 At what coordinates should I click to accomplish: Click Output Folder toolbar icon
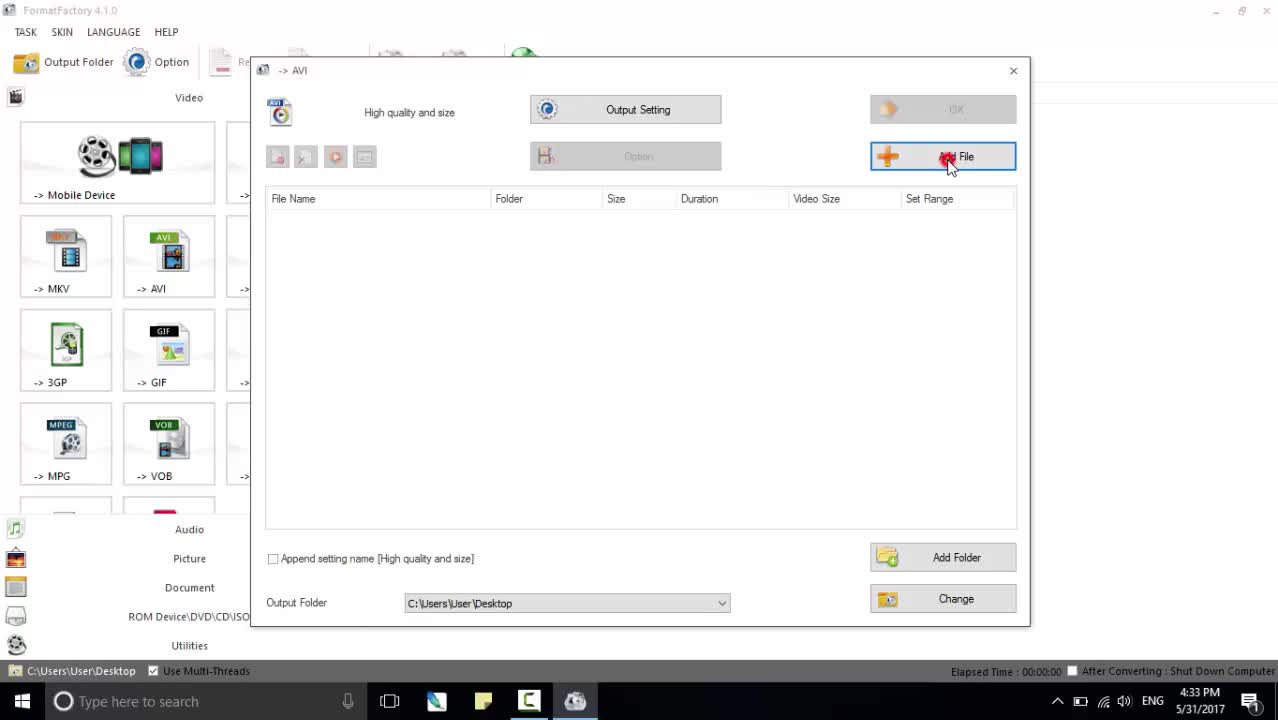tap(64, 62)
